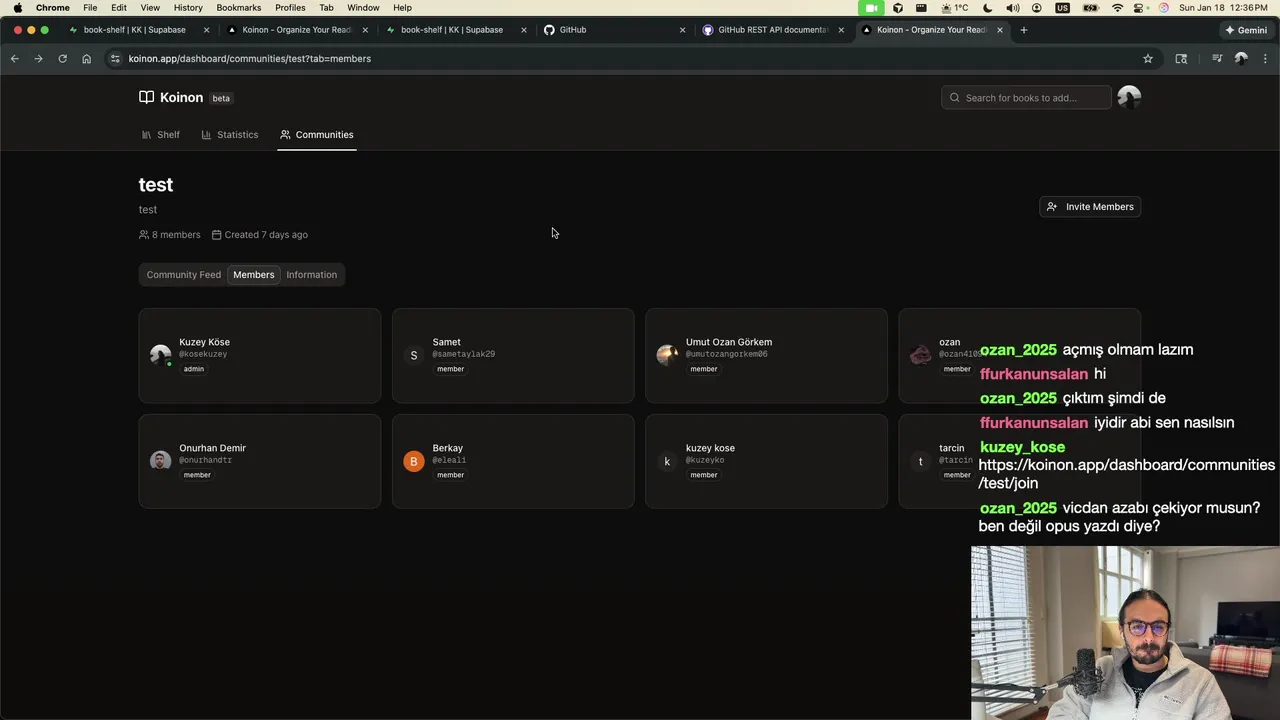Click the @umutozangorkem06 username
This screenshot has height=720, width=1280.
coord(727,354)
